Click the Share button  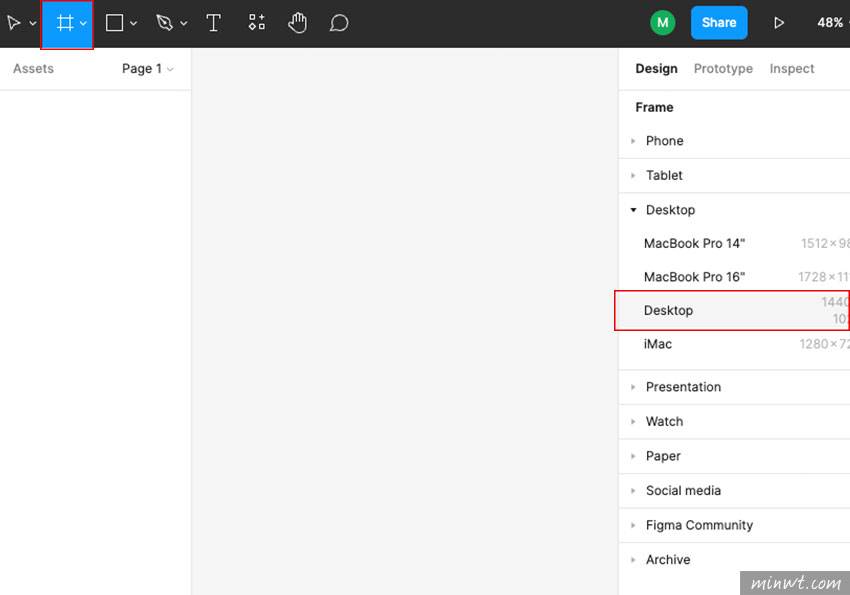719,23
